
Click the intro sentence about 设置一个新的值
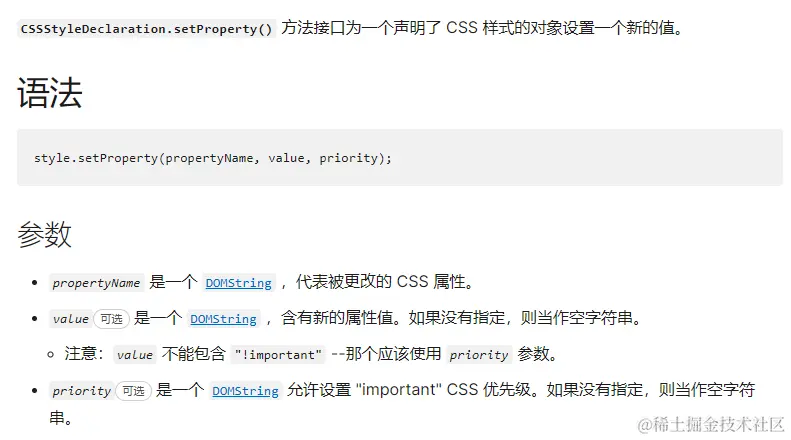482,28
